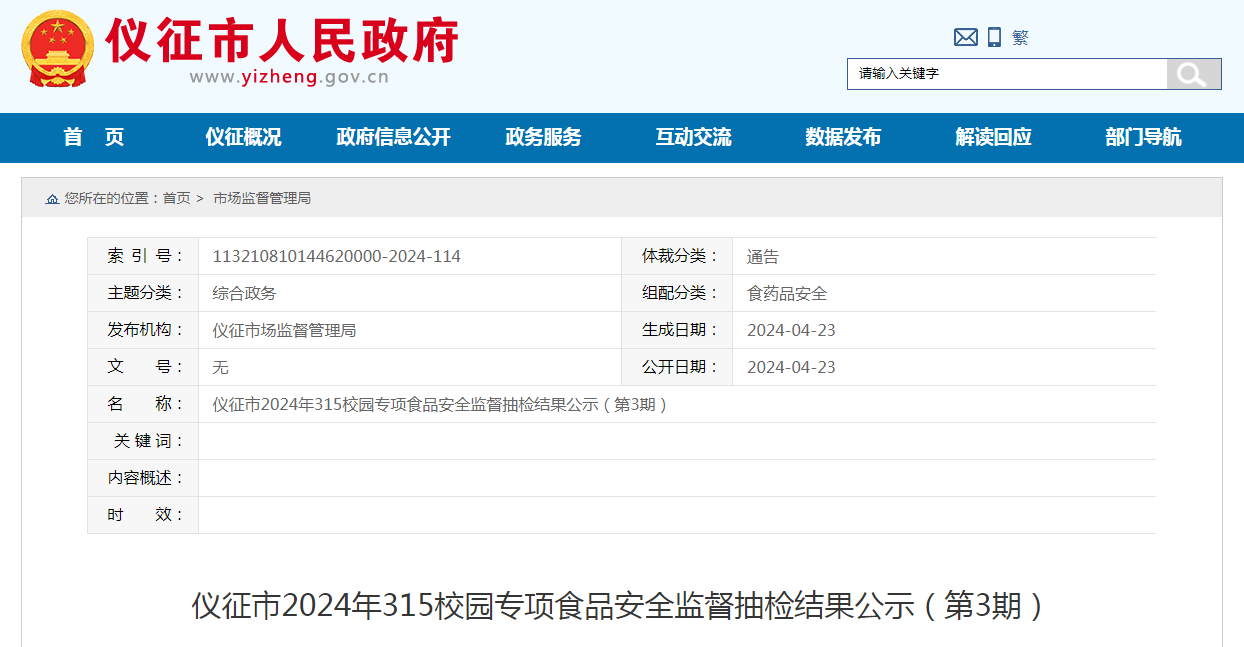Open the 仪征概况 navigation tab
1244x647 pixels.
(x=243, y=137)
